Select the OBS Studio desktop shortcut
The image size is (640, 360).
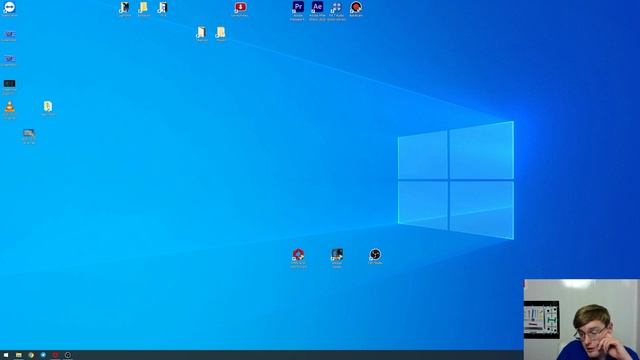tap(375, 255)
